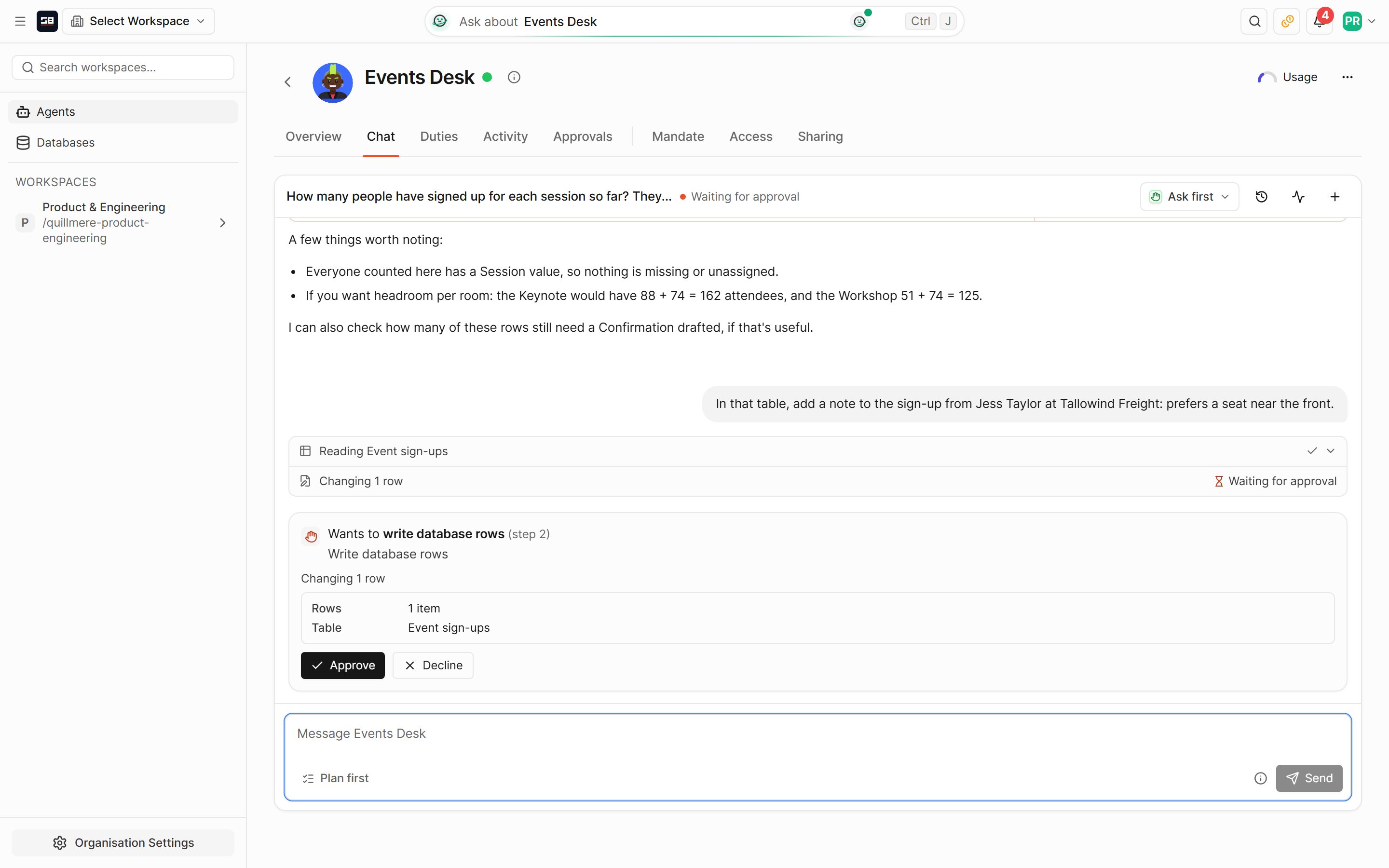
Task: Collapse the Reading Event sign-ups step
Action: 1331,451
